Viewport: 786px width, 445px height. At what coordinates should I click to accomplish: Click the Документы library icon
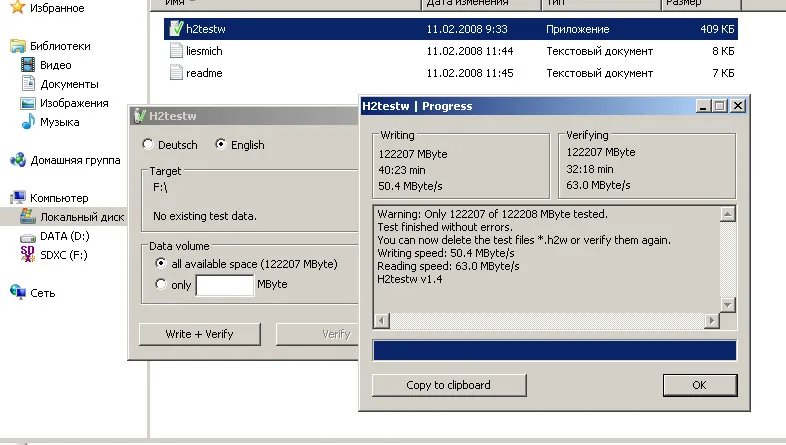point(29,83)
